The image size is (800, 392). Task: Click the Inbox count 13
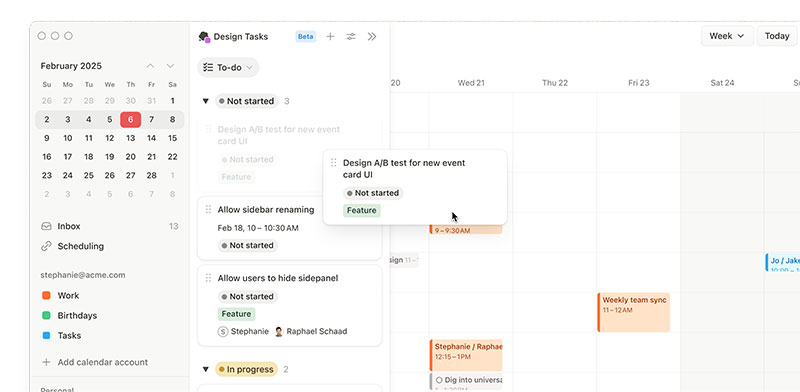click(x=173, y=226)
